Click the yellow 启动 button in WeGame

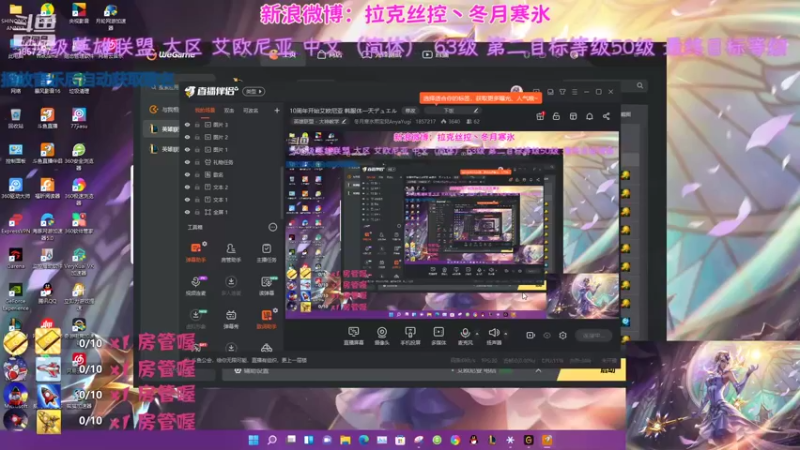[x=592, y=370]
